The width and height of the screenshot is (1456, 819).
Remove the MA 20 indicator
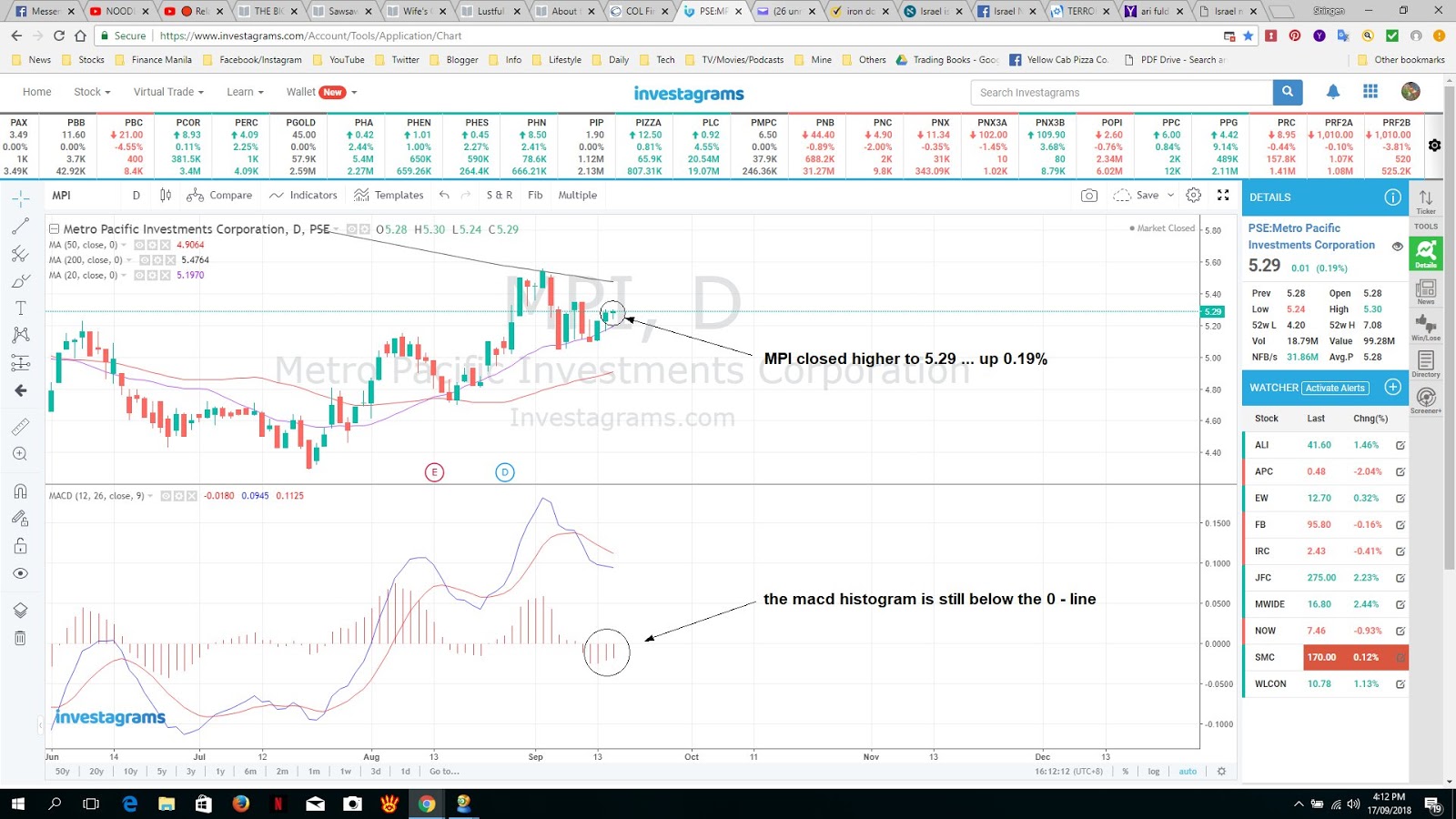tap(166, 275)
